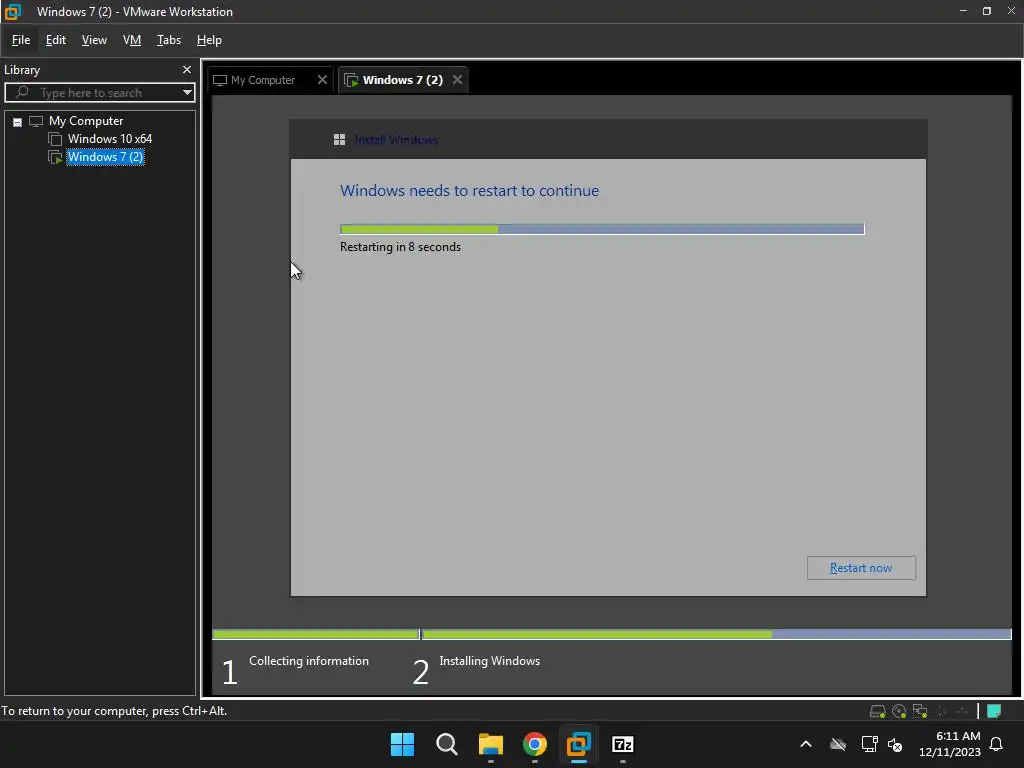Click the 'Collecting information' step label
The height and width of the screenshot is (768, 1024).
[x=308, y=661]
